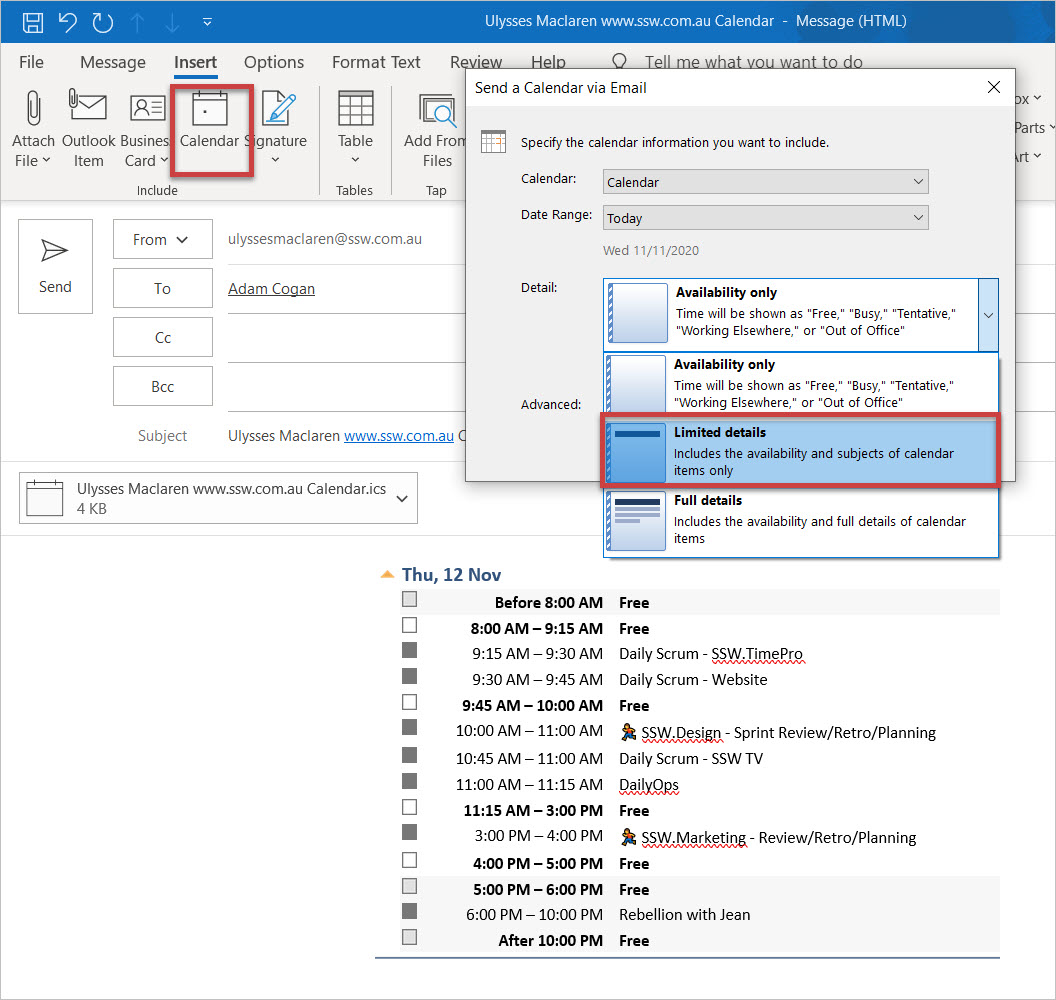Collapse the Thu, 12 Nov orange triangle

387,575
